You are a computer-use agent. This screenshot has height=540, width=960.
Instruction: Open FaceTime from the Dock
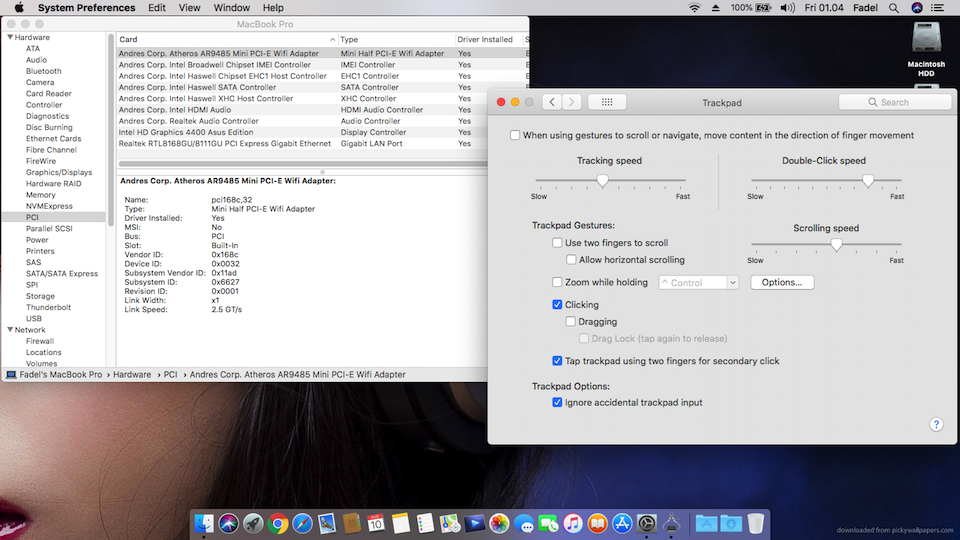548,524
